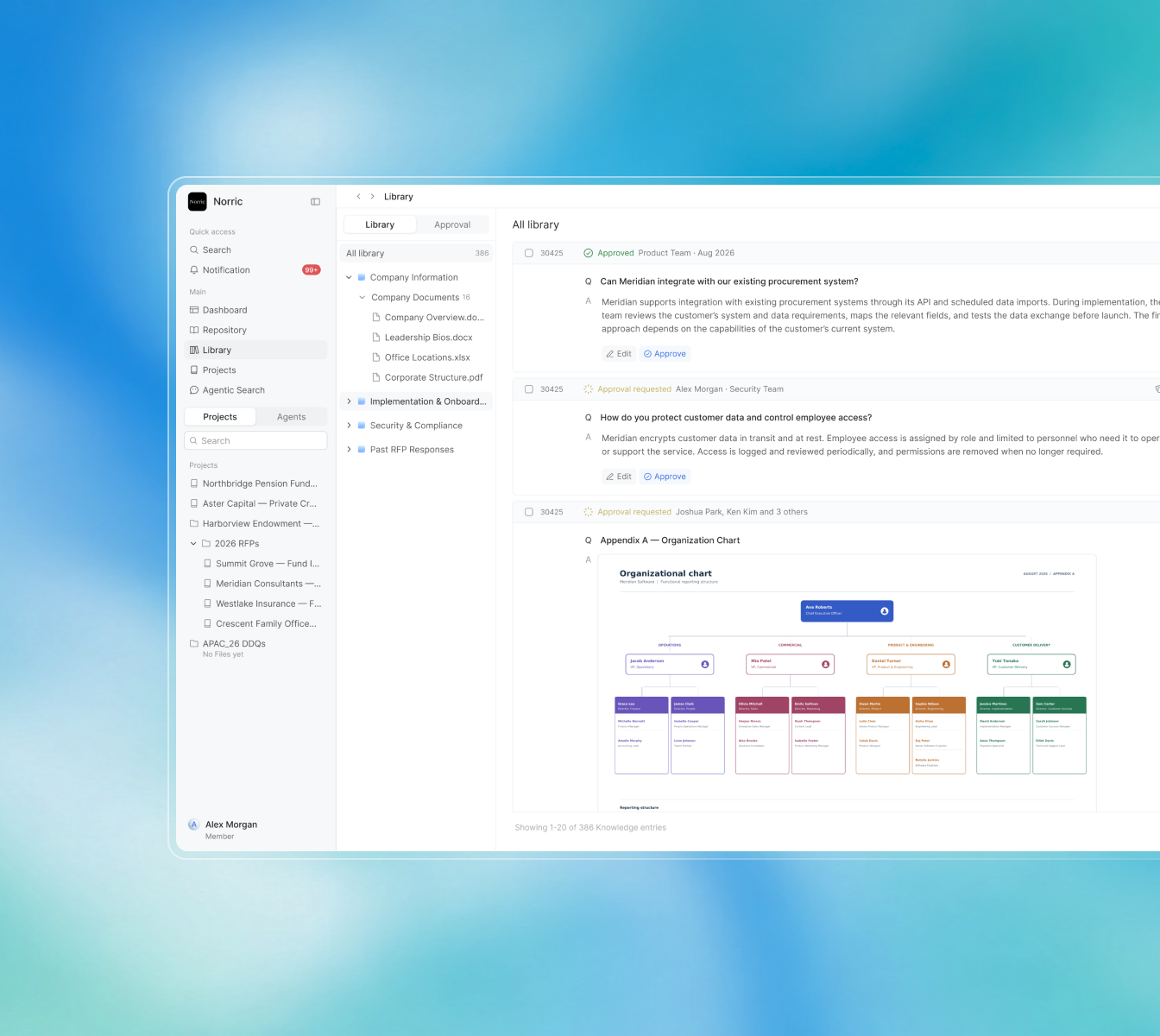Click the 99+ notification badge
1160x1036 pixels.
312,270
